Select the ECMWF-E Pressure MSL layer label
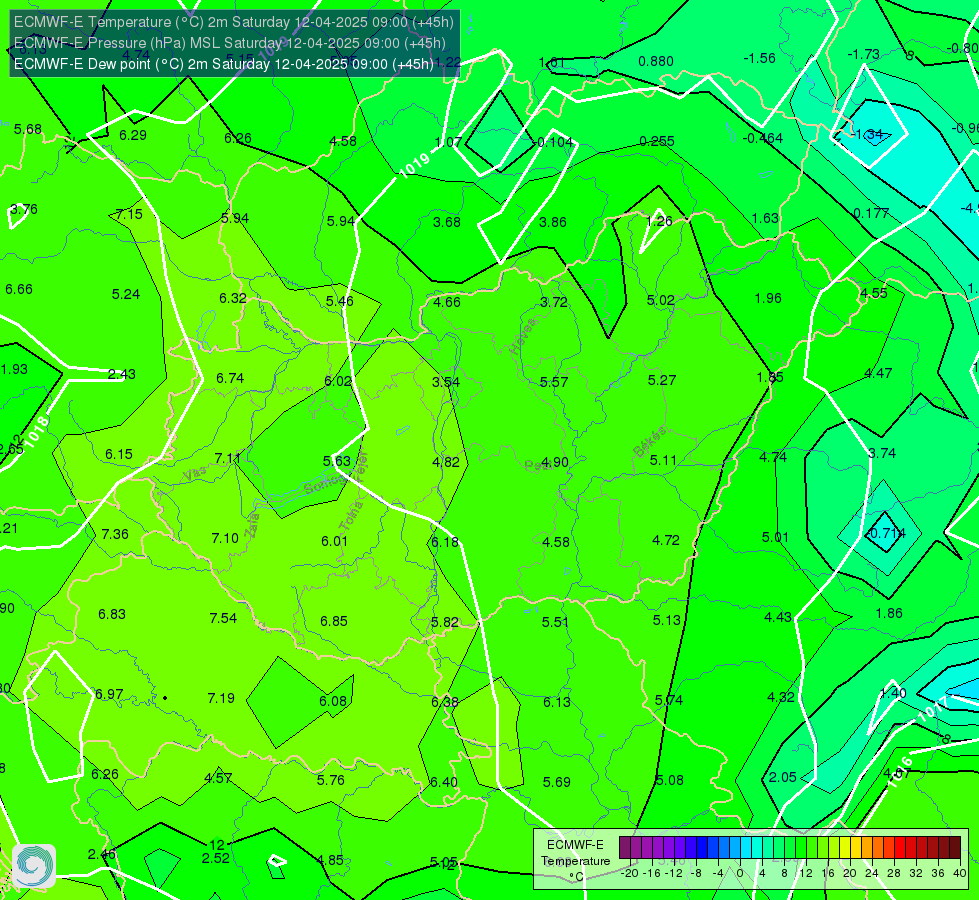This screenshot has height=900, width=979. point(230,43)
